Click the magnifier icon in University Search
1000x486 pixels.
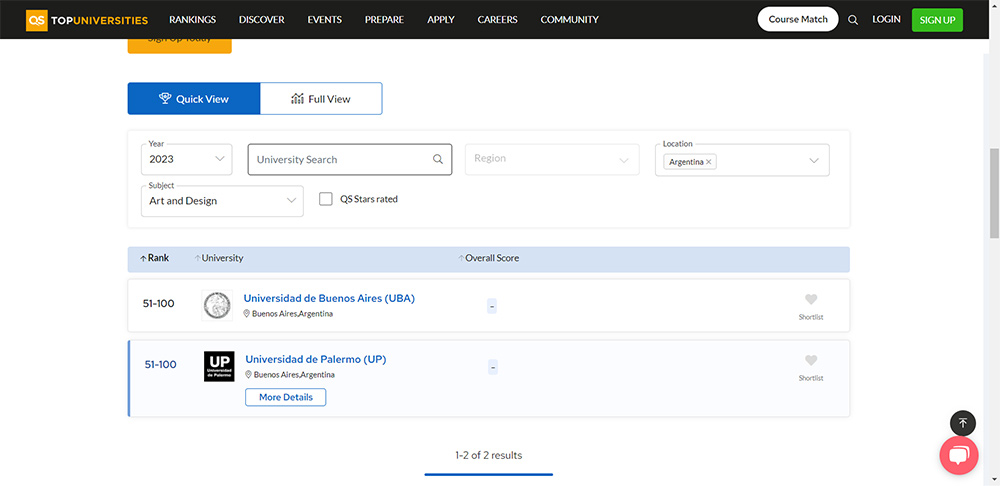coord(438,159)
